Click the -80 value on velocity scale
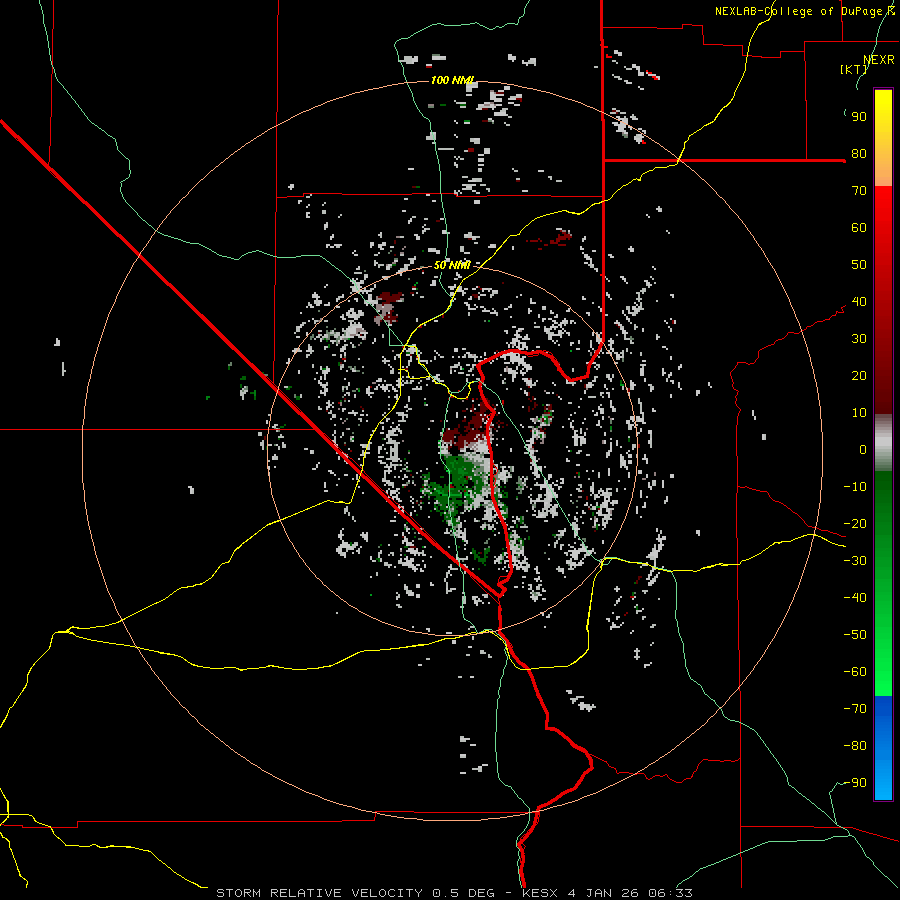The image size is (900, 900). (x=855, y=746)
